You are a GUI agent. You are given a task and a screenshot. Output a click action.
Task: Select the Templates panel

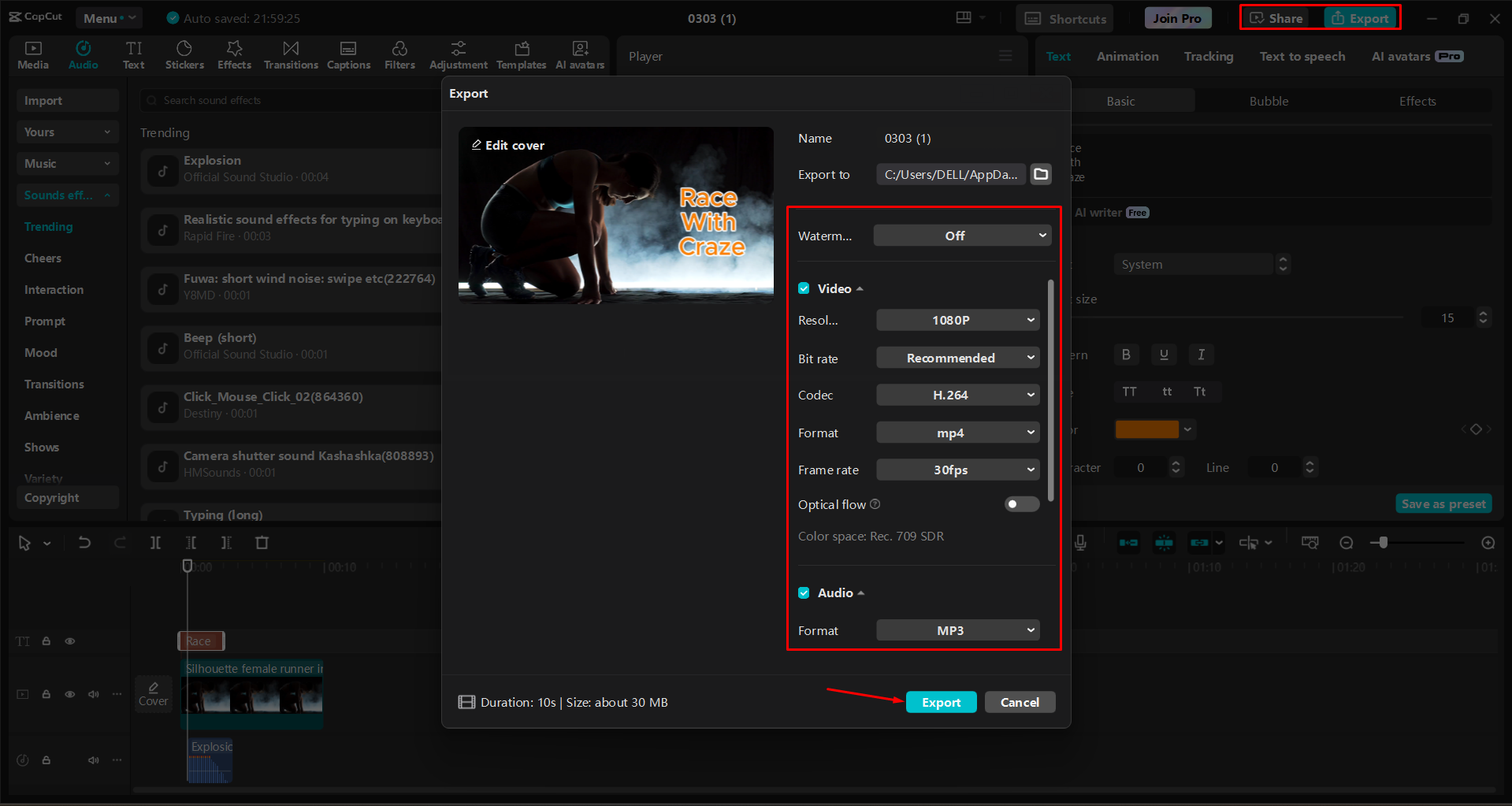521,55
